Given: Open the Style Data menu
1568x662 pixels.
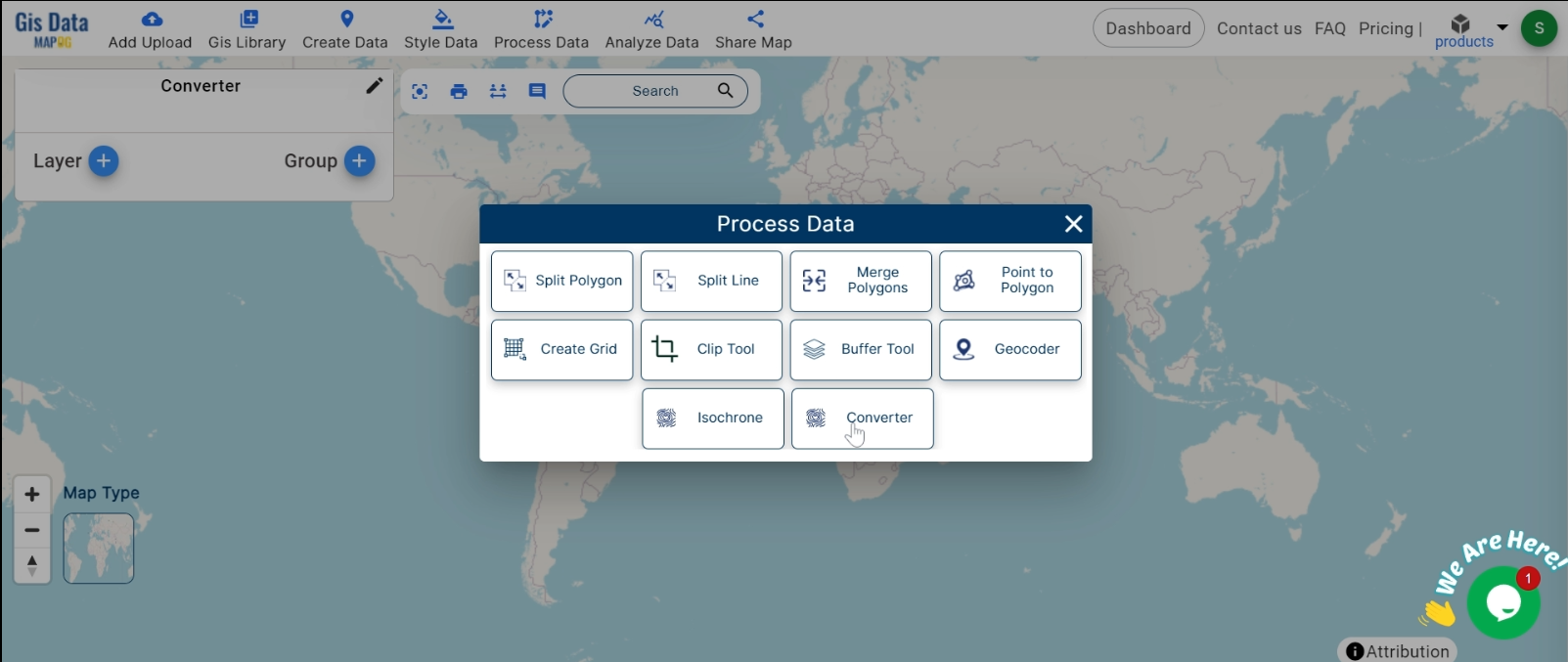Looking at the screenshot, I should click(x=440, y=29).
